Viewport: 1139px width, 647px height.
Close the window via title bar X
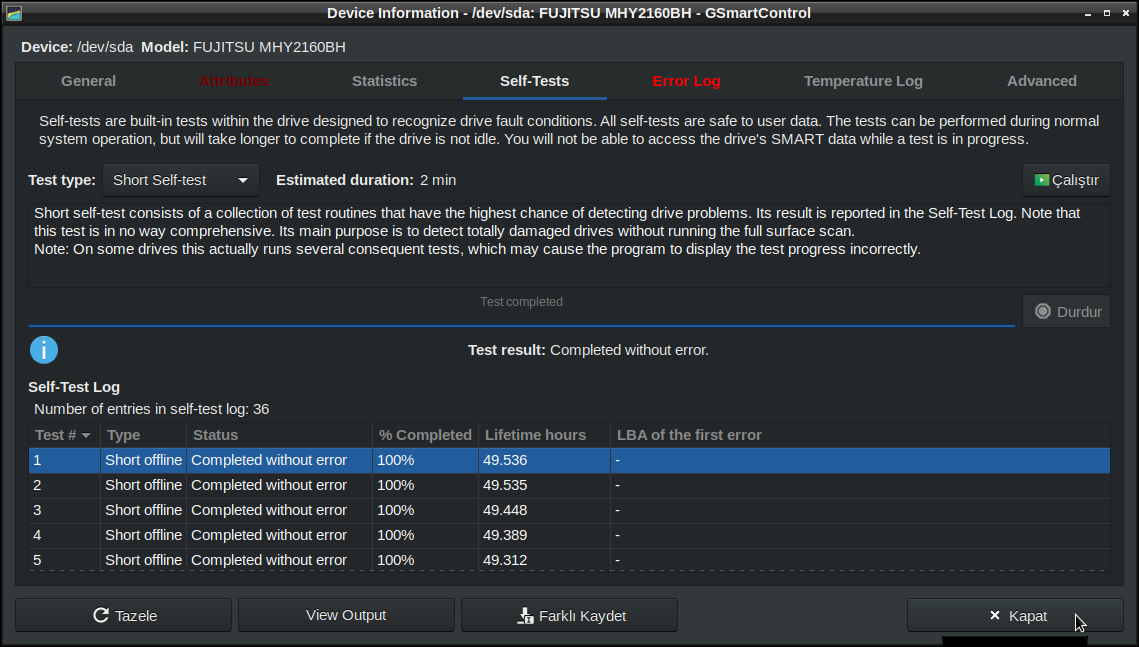tap(1126, 13)
